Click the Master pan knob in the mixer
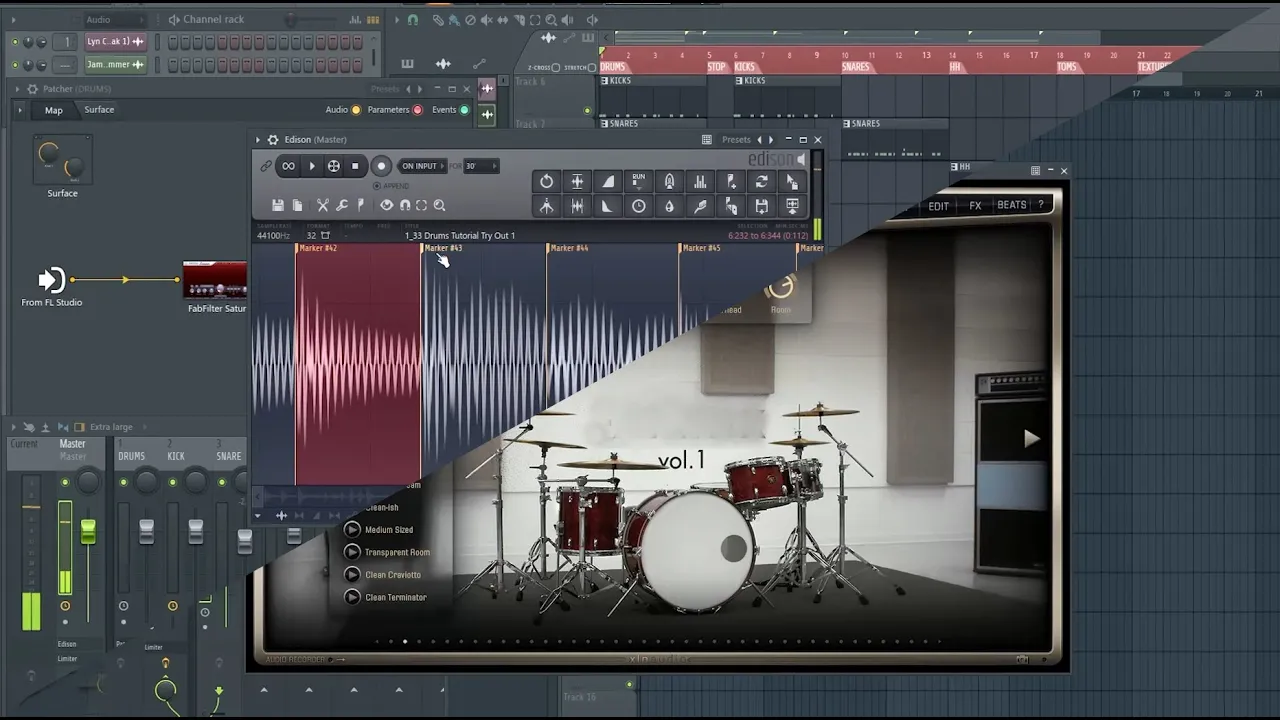 click(x=88, y=483)
